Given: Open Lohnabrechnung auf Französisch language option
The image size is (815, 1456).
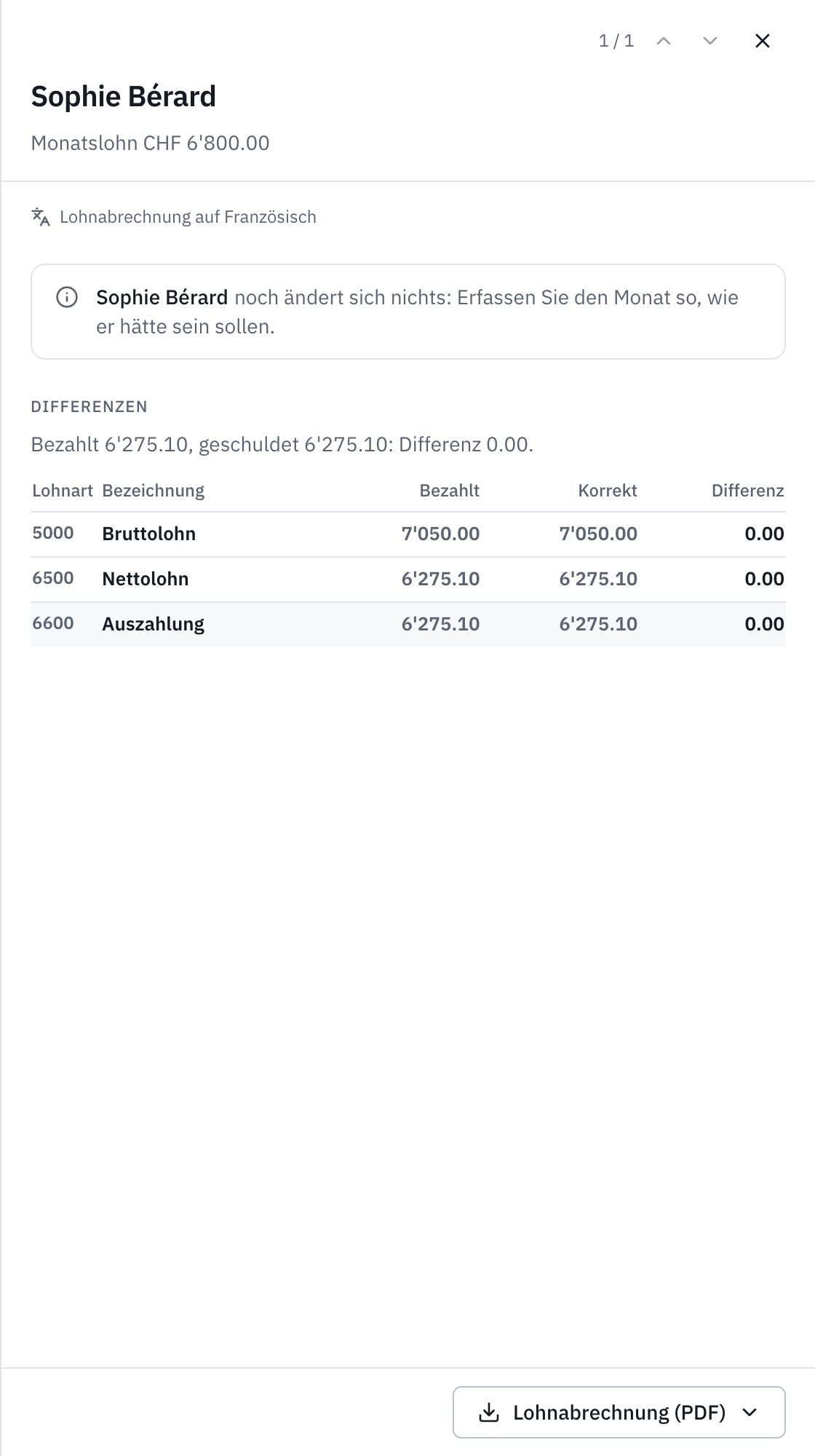Looking at the screenshot, I should [188, 217].
